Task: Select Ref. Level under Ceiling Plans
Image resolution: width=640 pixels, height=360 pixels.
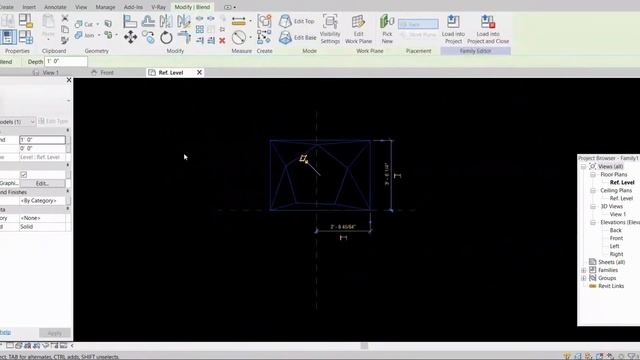Action: [x=621, y=198]
